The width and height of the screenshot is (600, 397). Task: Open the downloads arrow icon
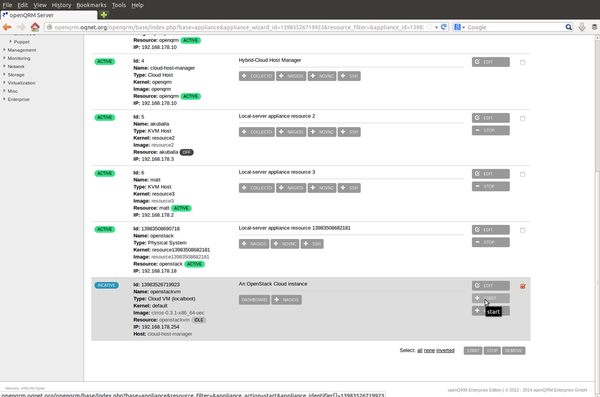coord(582,27)
